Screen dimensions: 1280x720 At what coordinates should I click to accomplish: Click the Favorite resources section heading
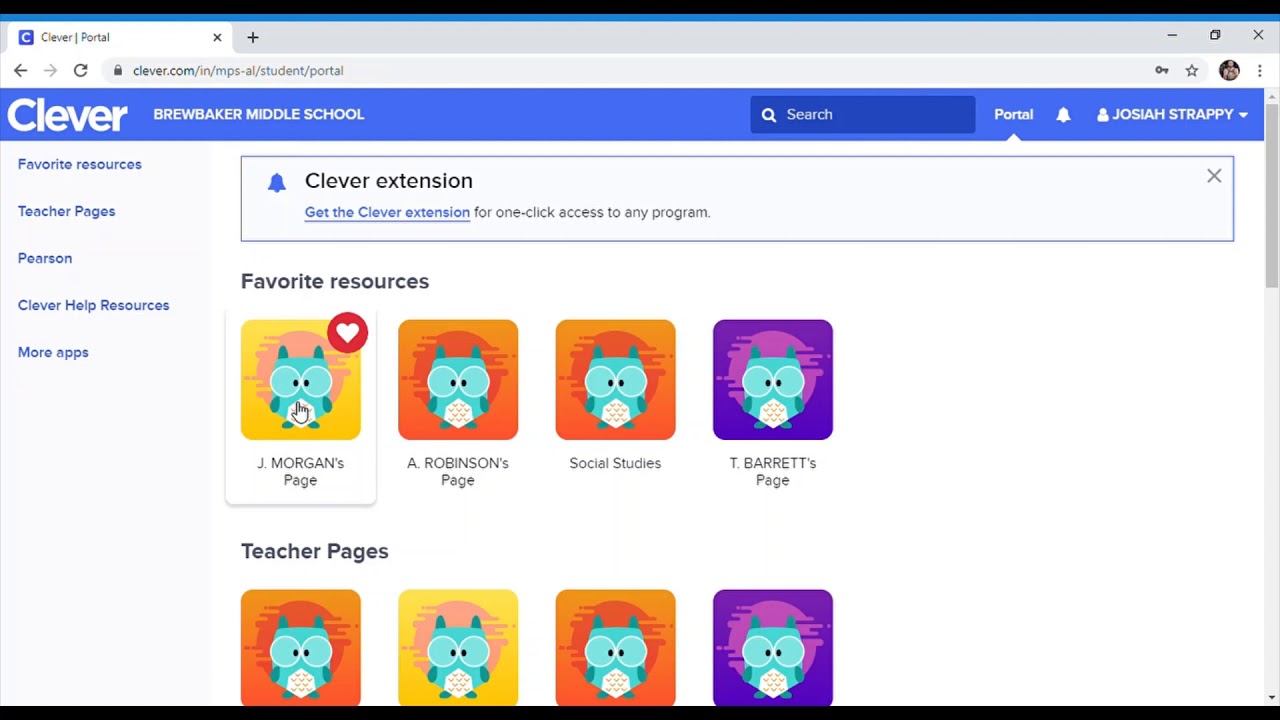point(335,281)
